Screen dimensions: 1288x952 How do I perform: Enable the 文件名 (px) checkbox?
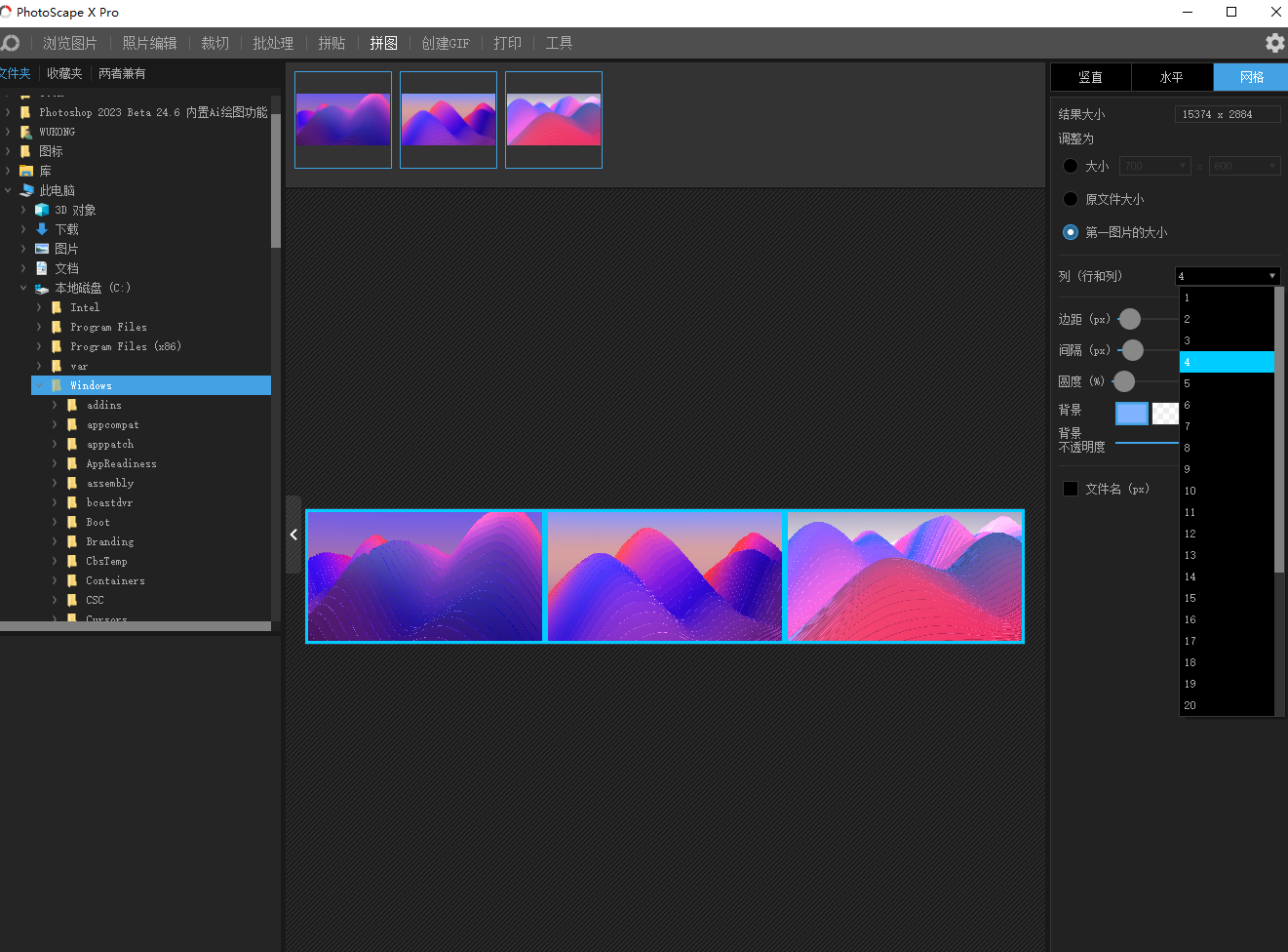(x=1071, y=489)
